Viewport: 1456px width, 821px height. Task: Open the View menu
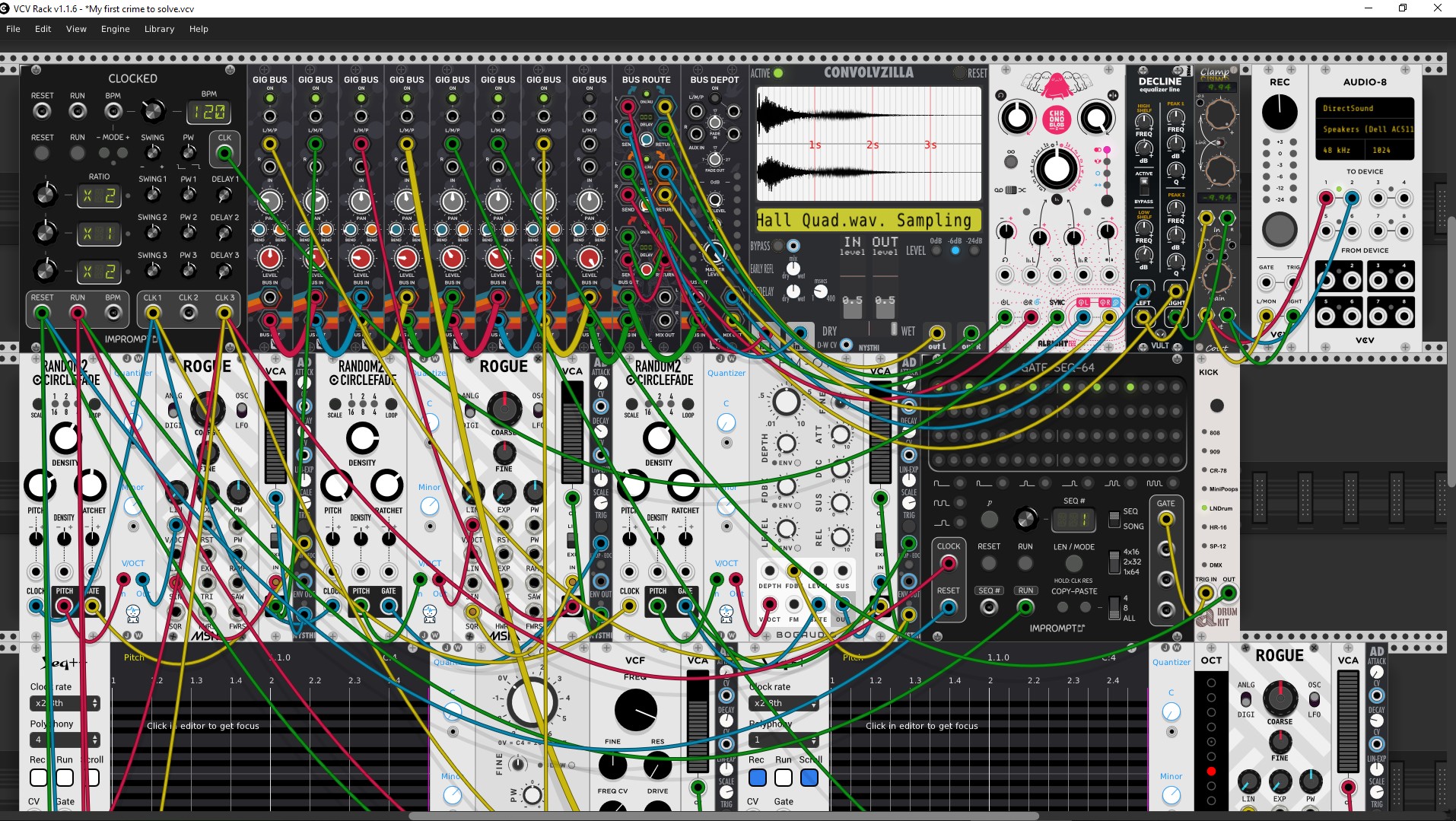coord(76,29)
